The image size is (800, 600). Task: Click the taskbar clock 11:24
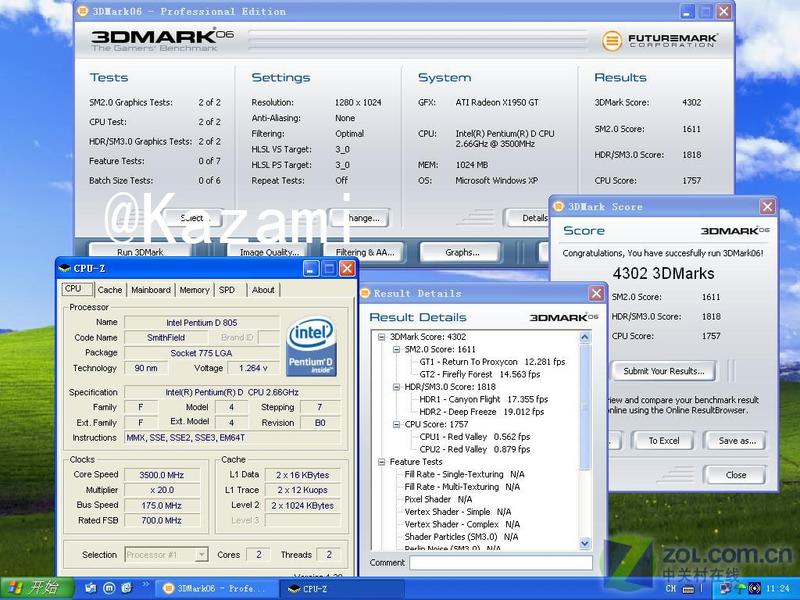(778, 589)
